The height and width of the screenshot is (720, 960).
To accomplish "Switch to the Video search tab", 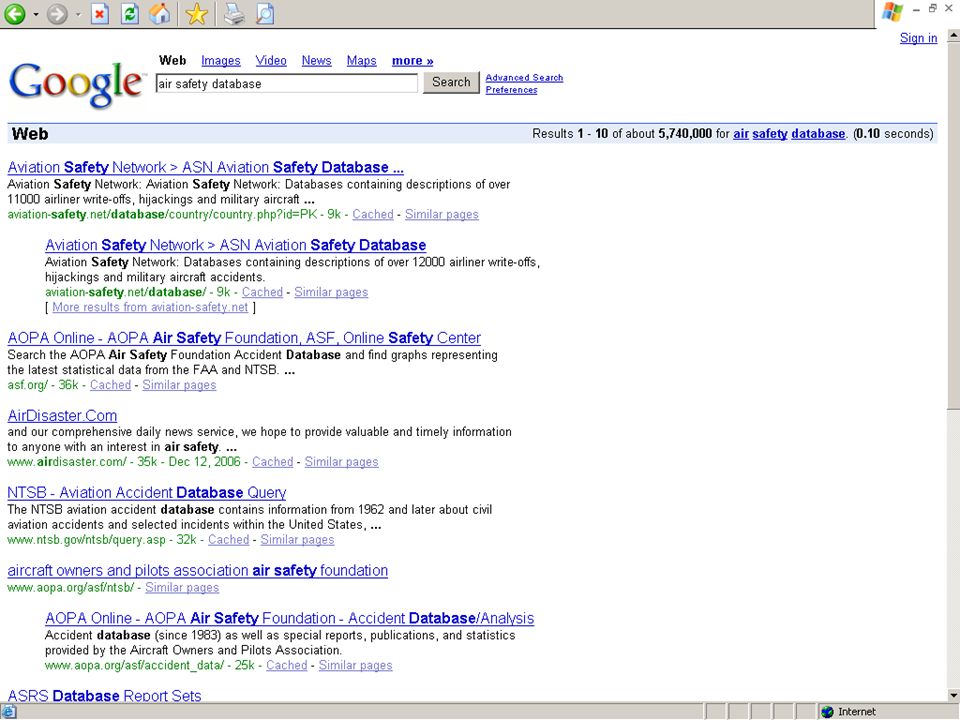I will pyautogui.click(x=271, y=61).
